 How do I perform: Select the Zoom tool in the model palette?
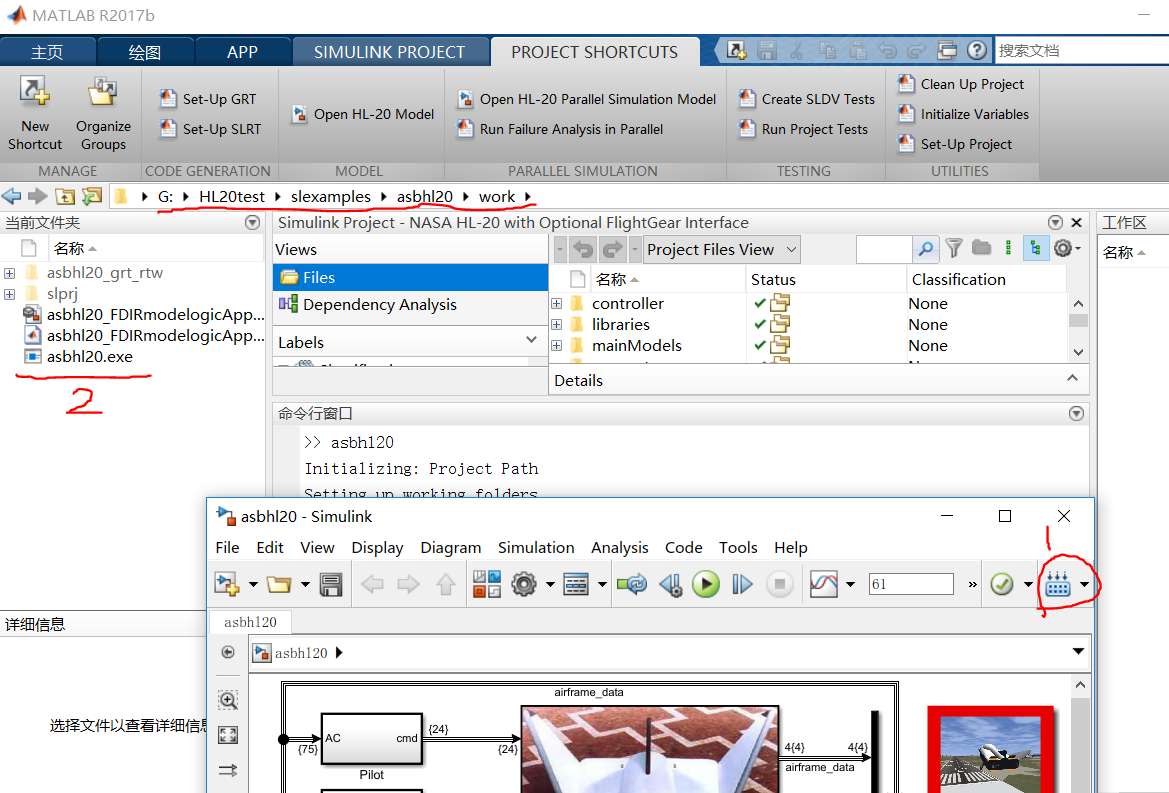tap(227, 700)
